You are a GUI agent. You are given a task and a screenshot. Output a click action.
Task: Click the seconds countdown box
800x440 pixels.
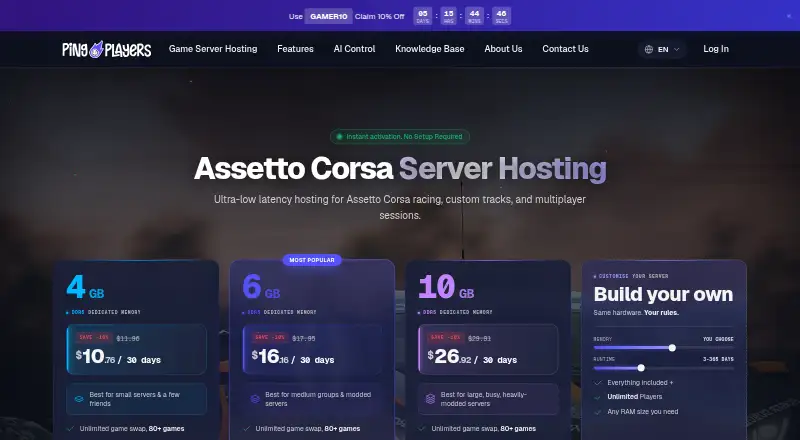501,16
